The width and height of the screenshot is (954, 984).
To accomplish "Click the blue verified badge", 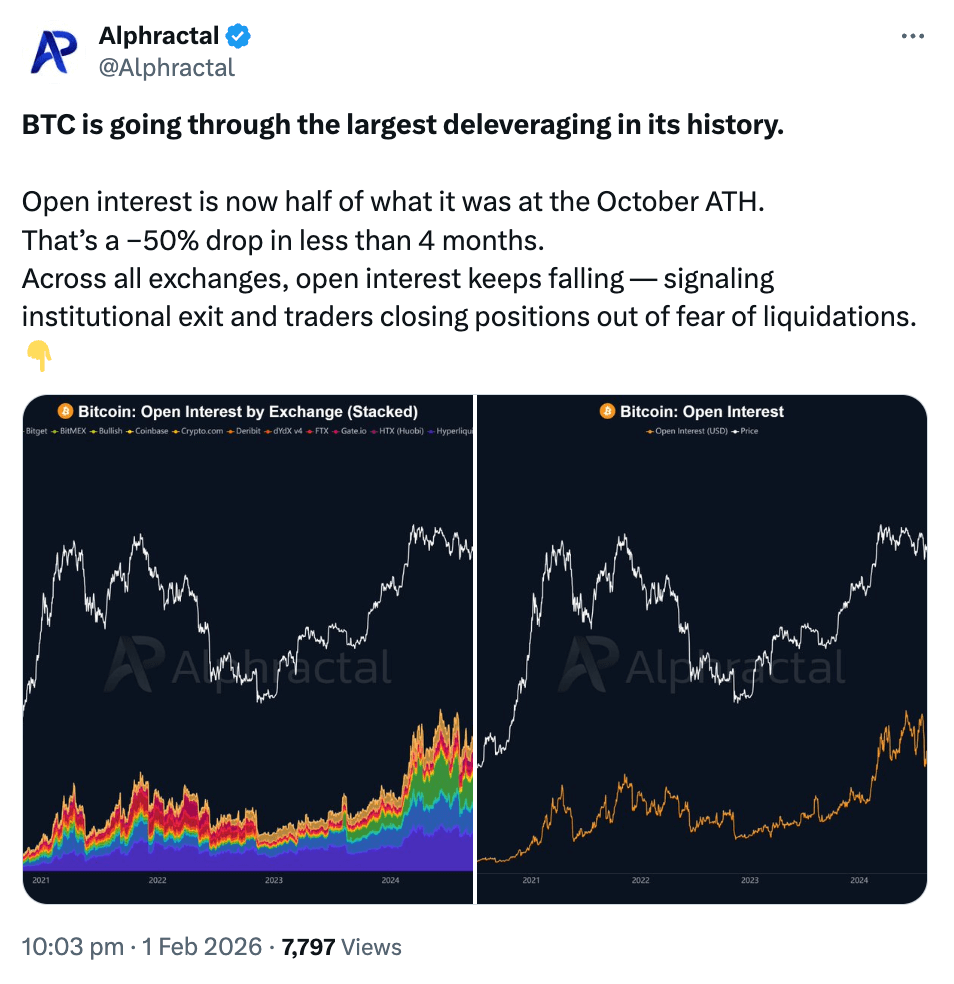I will 238,37.
